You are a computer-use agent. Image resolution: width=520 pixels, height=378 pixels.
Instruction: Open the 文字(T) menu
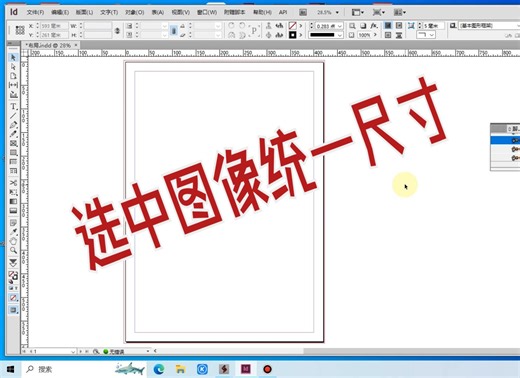(x=109, y=12)
